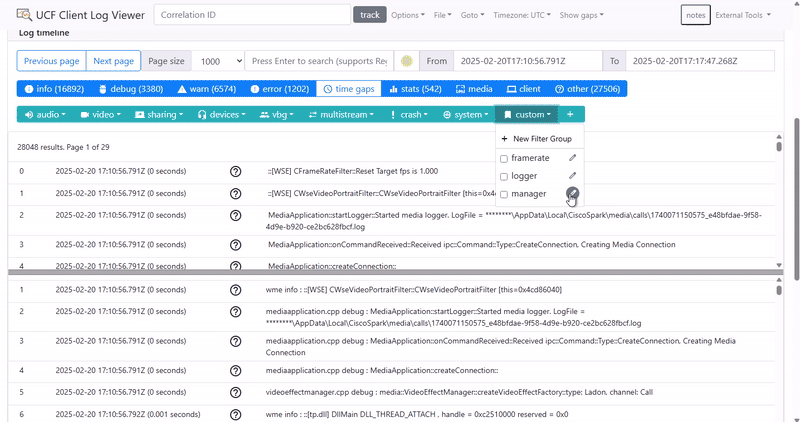800x422 pixels.
Task: Click the question icon on upper startLogger row
Action: pyautogui.click(x=235, y=215)
